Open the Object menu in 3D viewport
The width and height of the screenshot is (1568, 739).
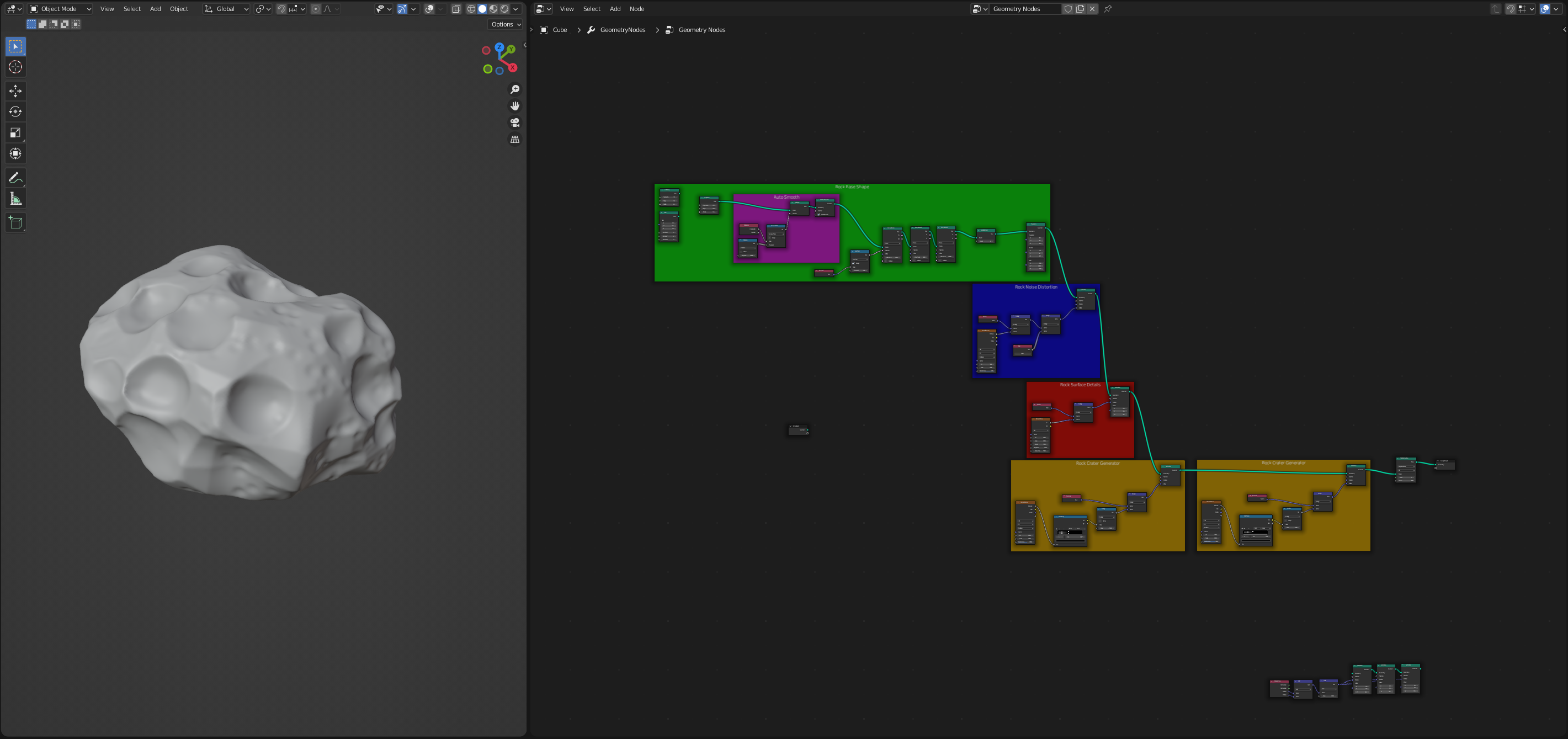click(179, 8)
